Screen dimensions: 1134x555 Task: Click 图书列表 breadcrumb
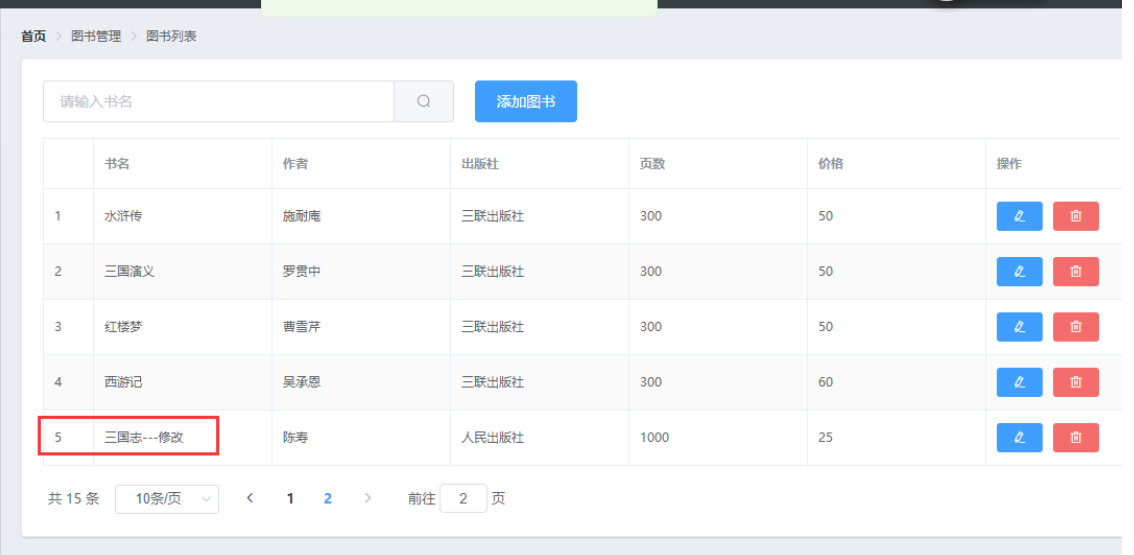click(171, 36)
